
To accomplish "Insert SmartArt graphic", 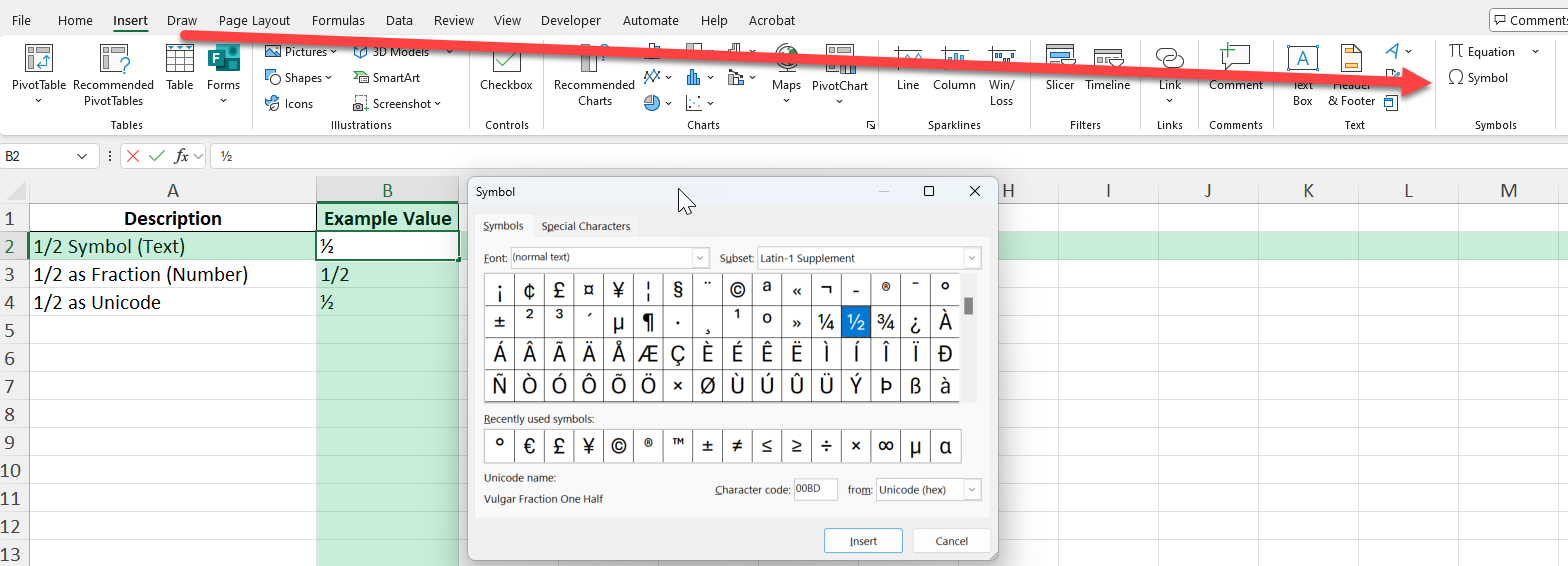I will pos(387,77).
